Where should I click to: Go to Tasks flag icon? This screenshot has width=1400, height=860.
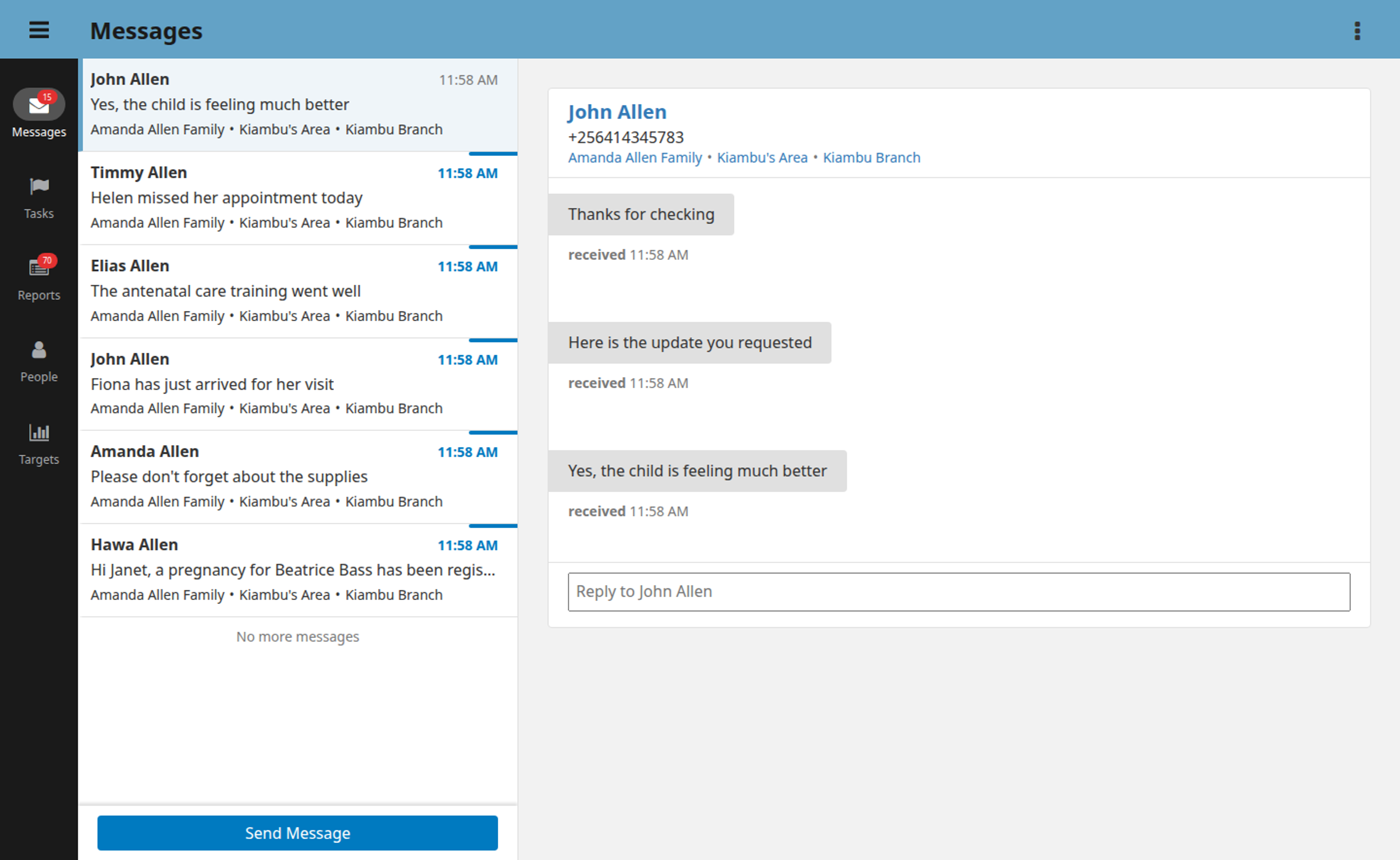(39, 187)
